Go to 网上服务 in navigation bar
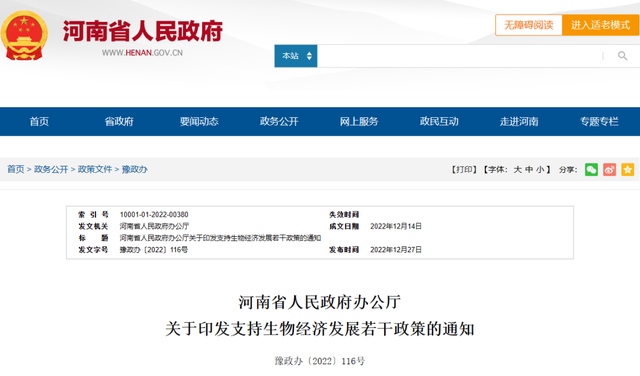Screen dimensions: 640x376 359,121
